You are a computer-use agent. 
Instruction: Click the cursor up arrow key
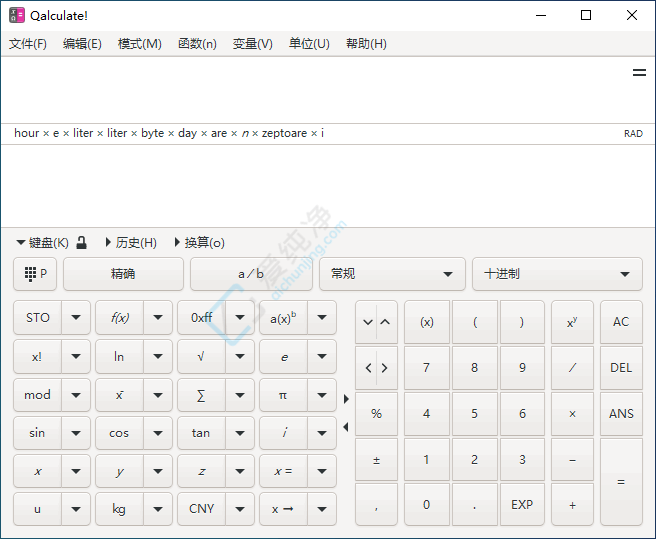pyautogui.click(x=386, y=322)
